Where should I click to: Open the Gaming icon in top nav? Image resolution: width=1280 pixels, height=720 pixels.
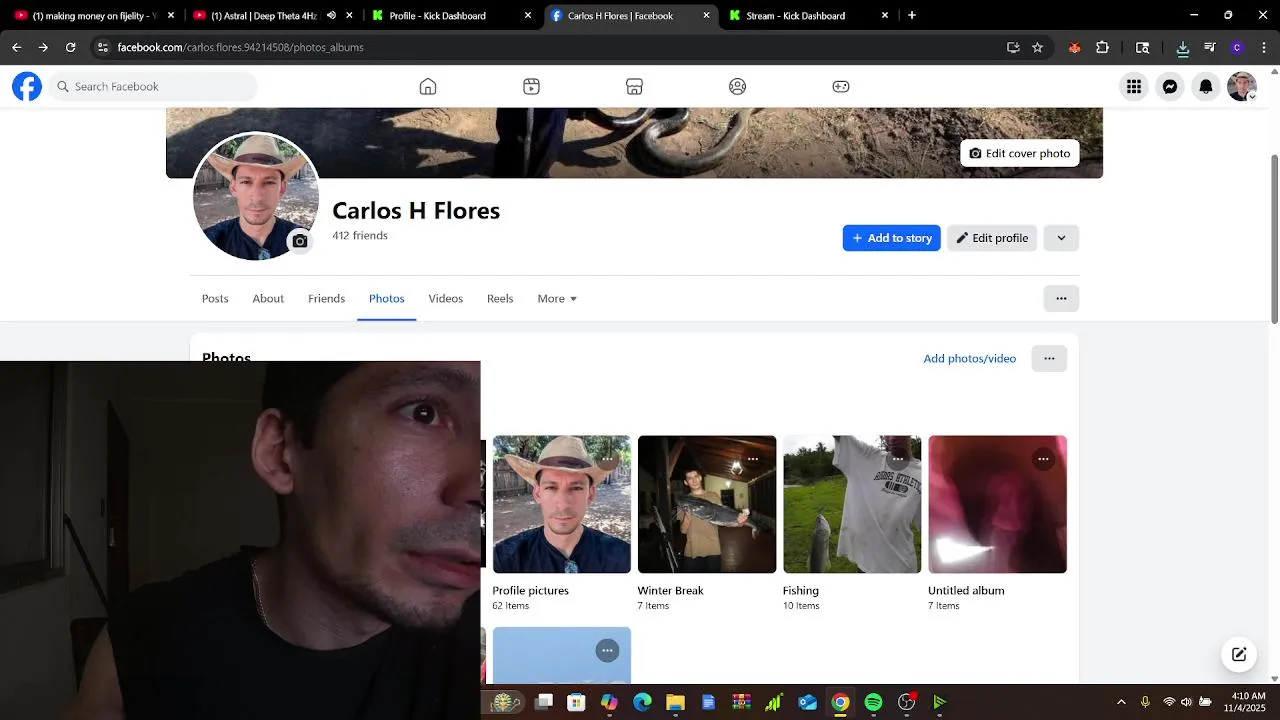841,86
